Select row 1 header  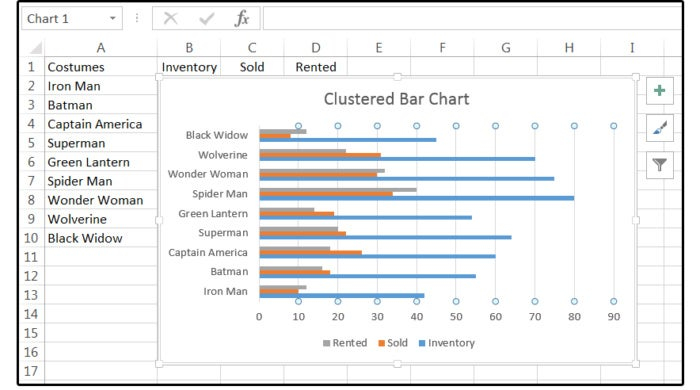click(31, 67)
